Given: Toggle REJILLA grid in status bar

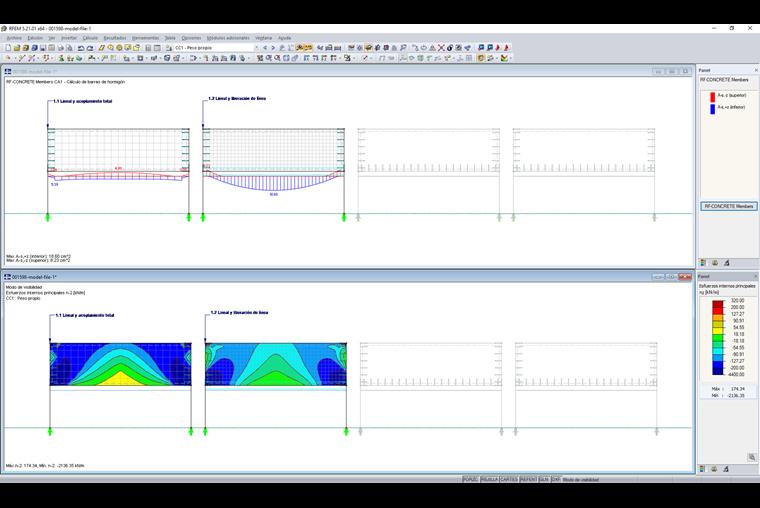Looking at the screenshot, I should coord(489,479).
